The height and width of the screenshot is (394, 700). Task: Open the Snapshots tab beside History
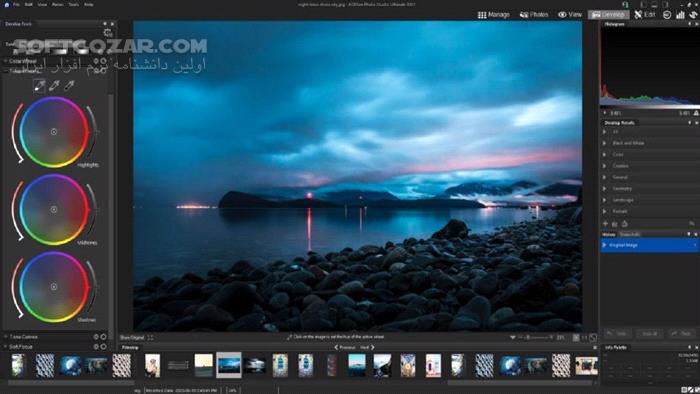[x=629, y=234]
